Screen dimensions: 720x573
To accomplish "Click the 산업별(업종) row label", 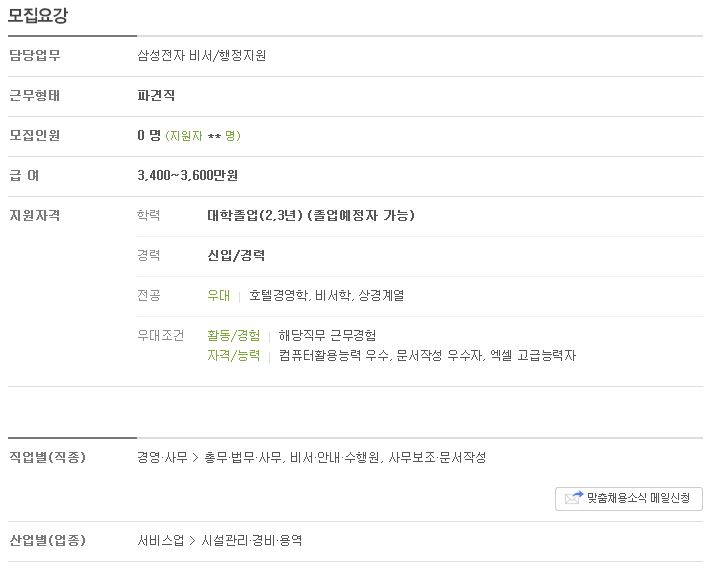I will (48, 540).
